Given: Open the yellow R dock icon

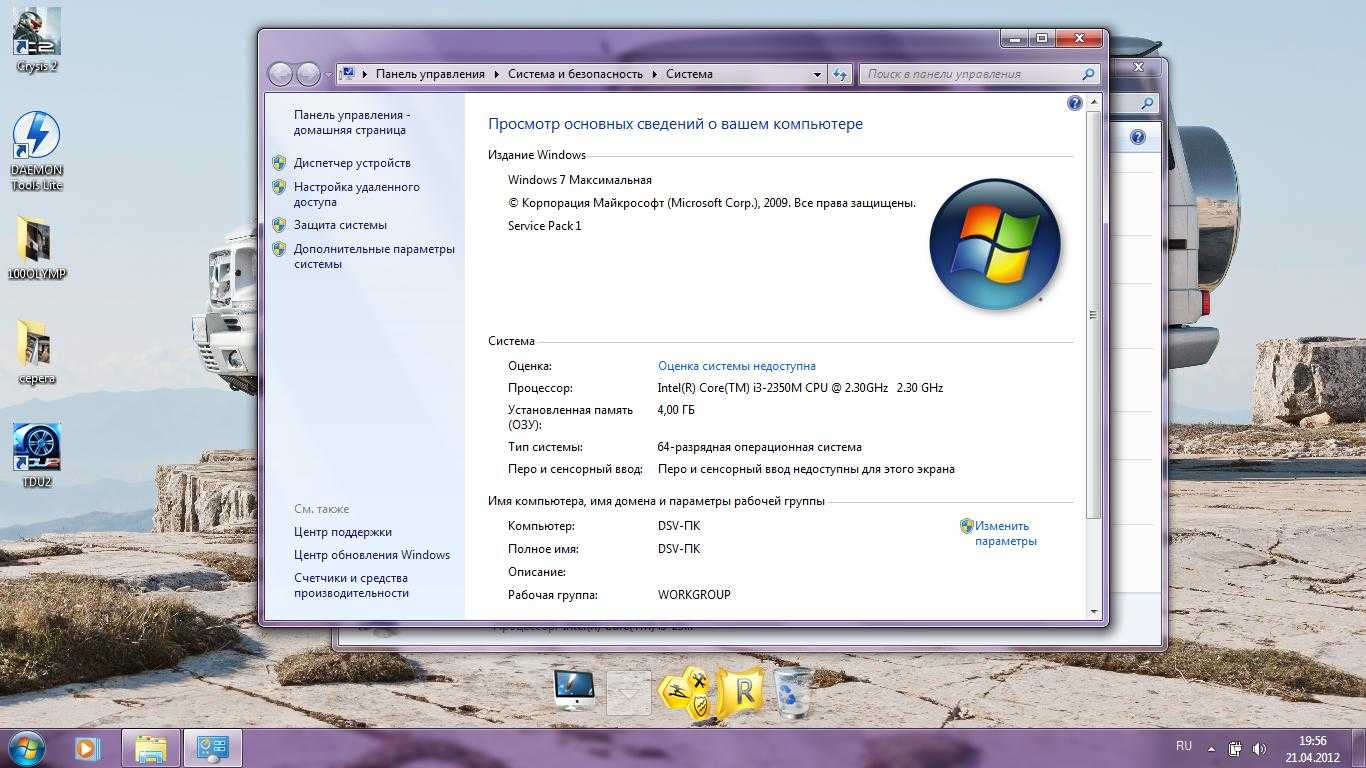Looking at the screenshot, I should (x=741, y=690).
